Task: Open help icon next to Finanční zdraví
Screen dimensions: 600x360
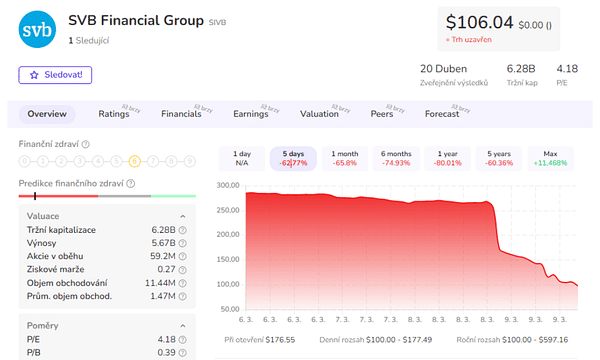Action: [x=86, y=144]
